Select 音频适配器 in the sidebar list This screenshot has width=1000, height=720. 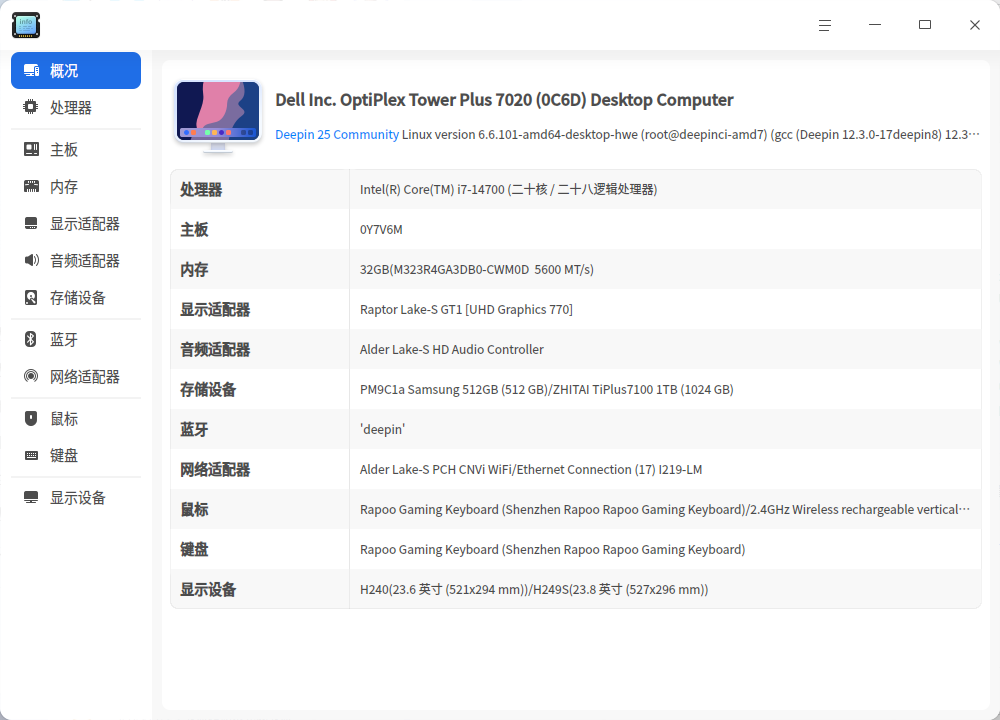click(76, 260)
